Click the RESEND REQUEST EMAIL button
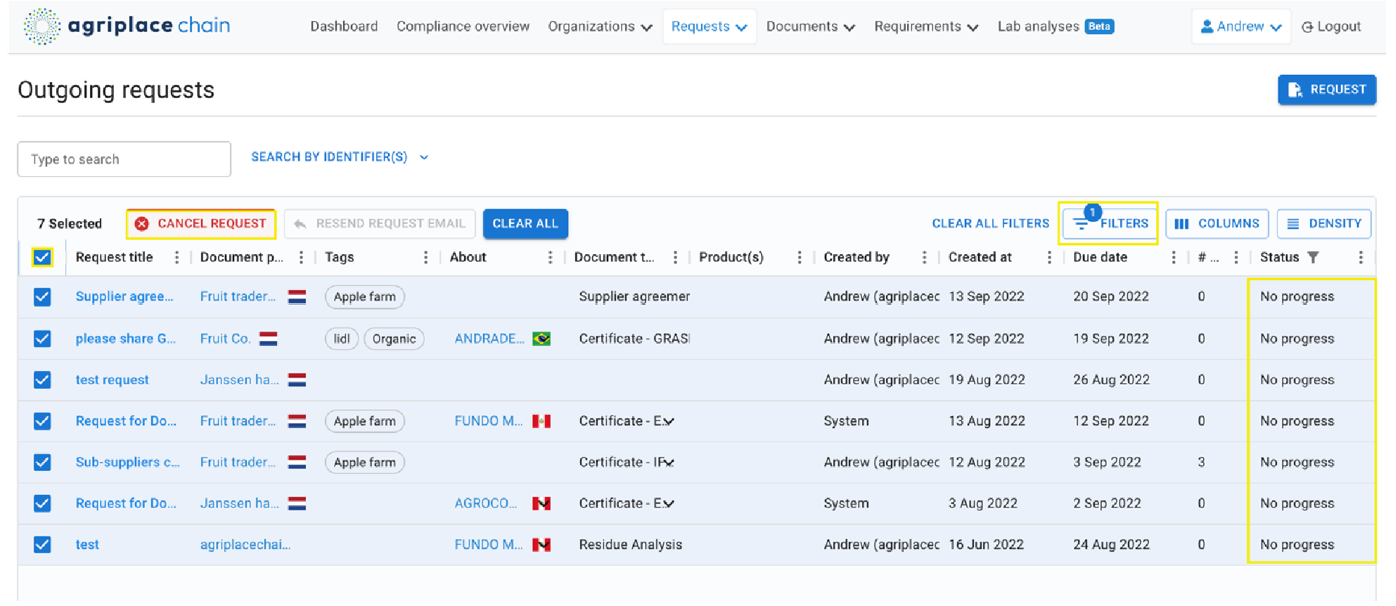 tap(378, 224)
